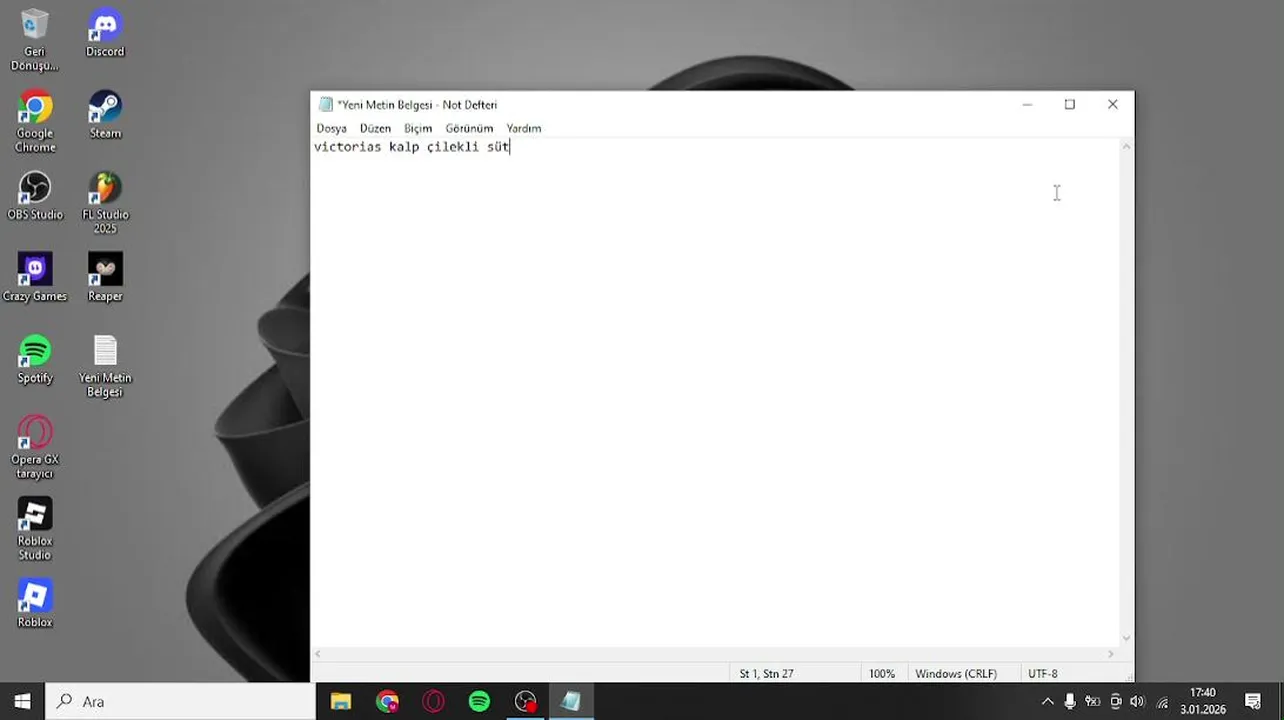Click the "St 1, Stn 27" status entry
1284x720 pixels.
767,674
